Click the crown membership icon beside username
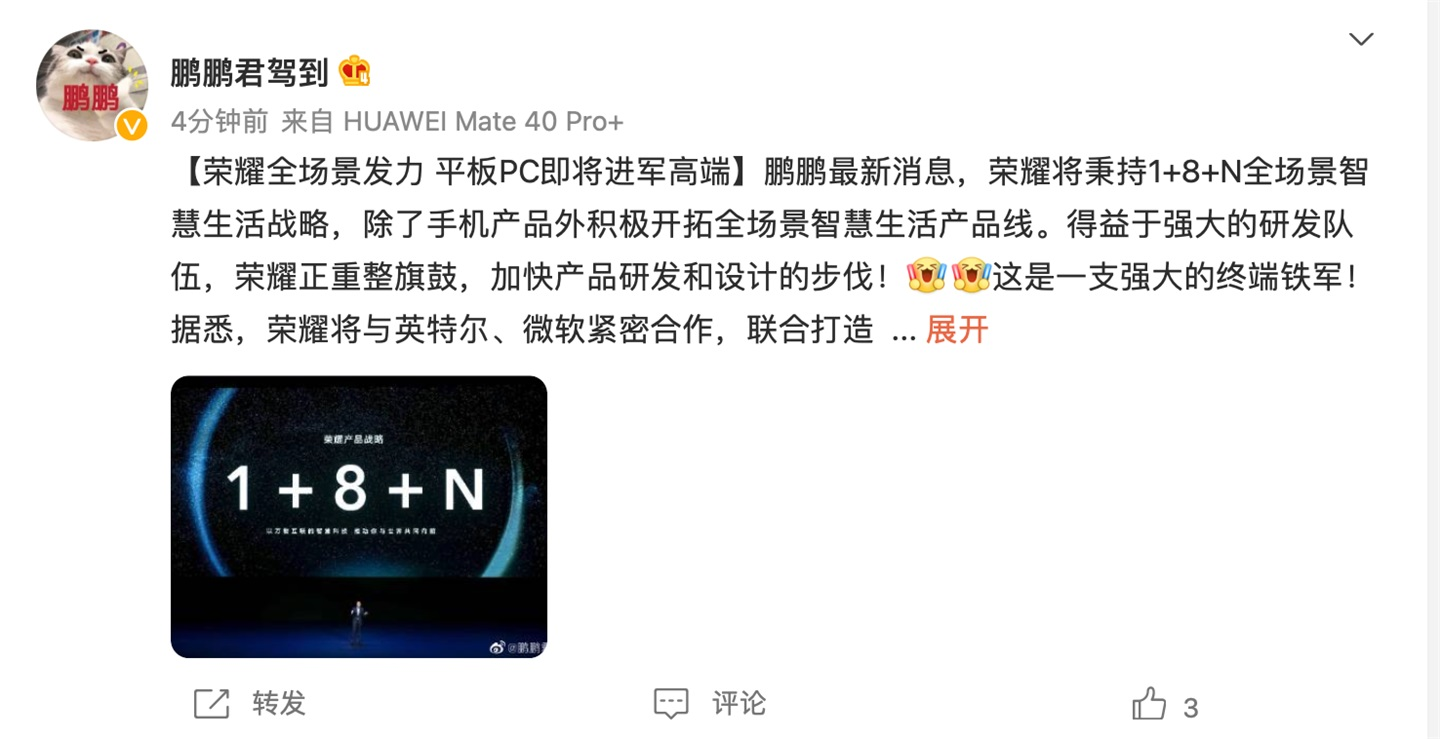Viewport: 1440px width, 739px height. [354, 71]
